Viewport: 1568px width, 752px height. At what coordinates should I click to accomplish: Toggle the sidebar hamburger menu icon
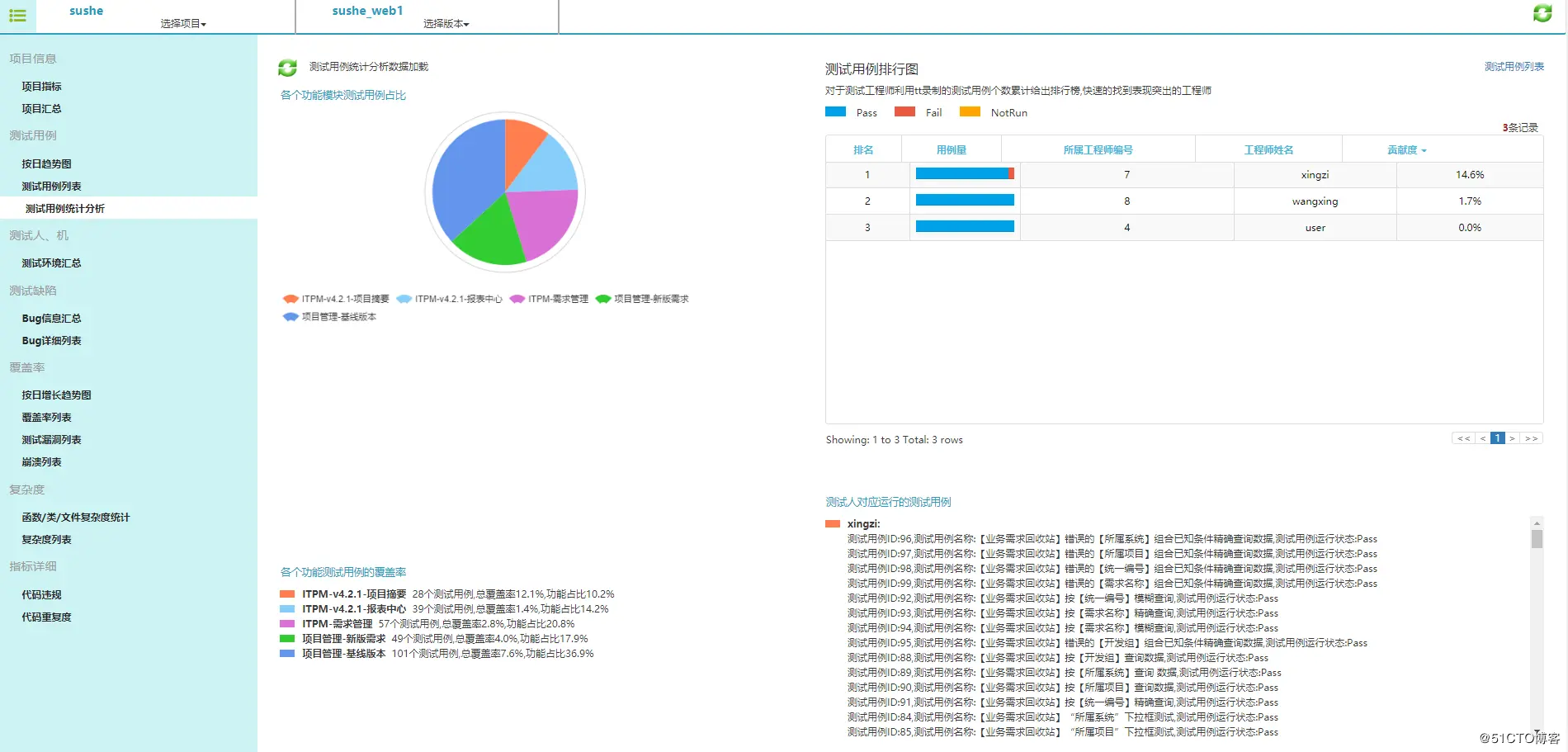point(17,15)
